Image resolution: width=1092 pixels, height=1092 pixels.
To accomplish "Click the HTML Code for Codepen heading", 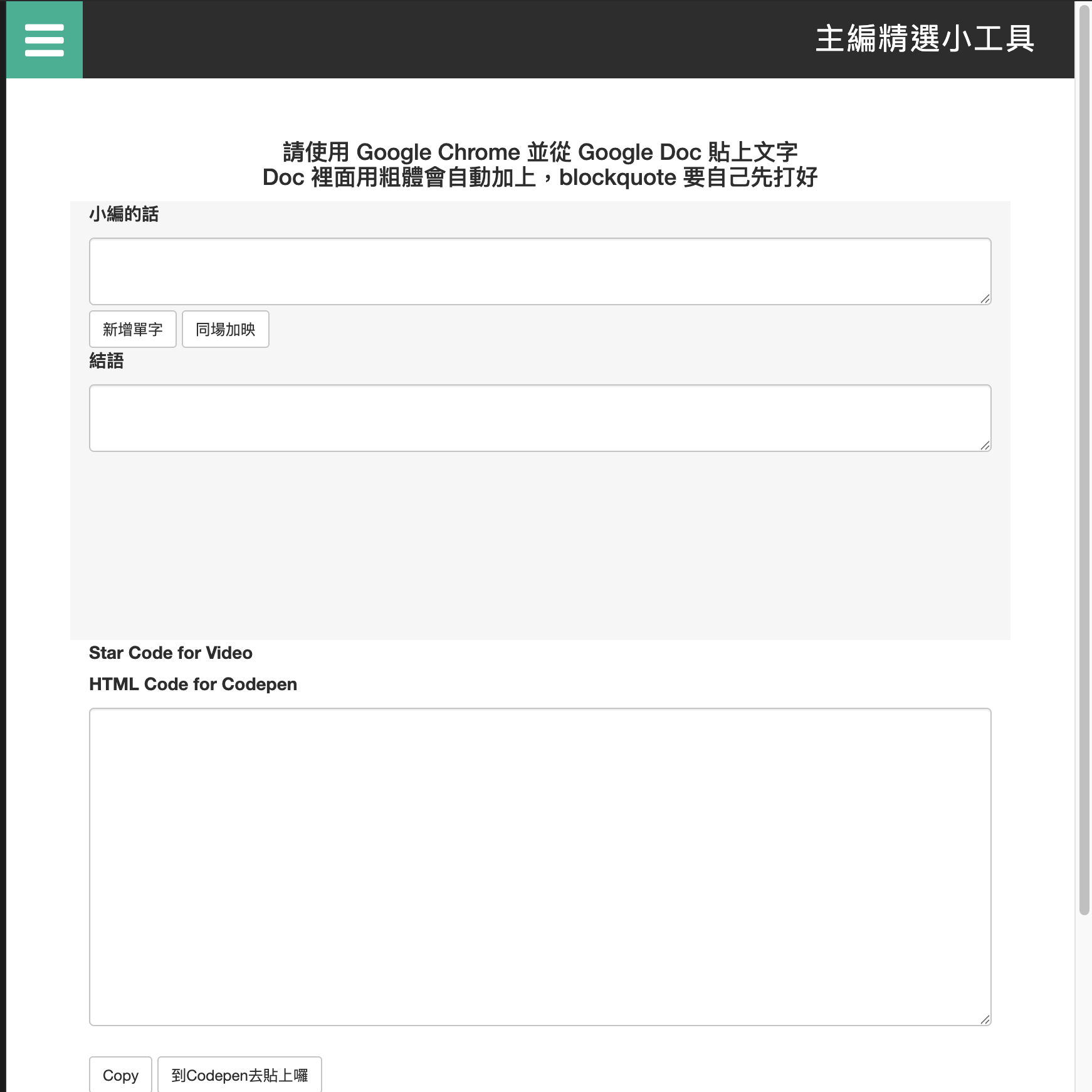I will pos(193,685).
